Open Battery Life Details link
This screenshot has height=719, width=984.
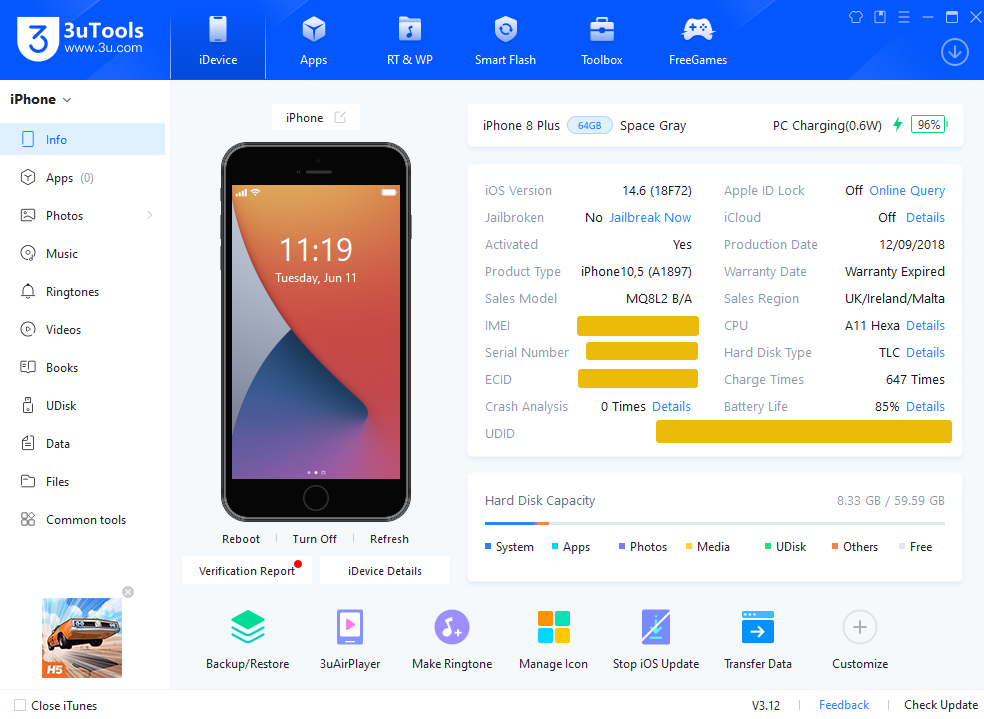click(x=925, y=406)
